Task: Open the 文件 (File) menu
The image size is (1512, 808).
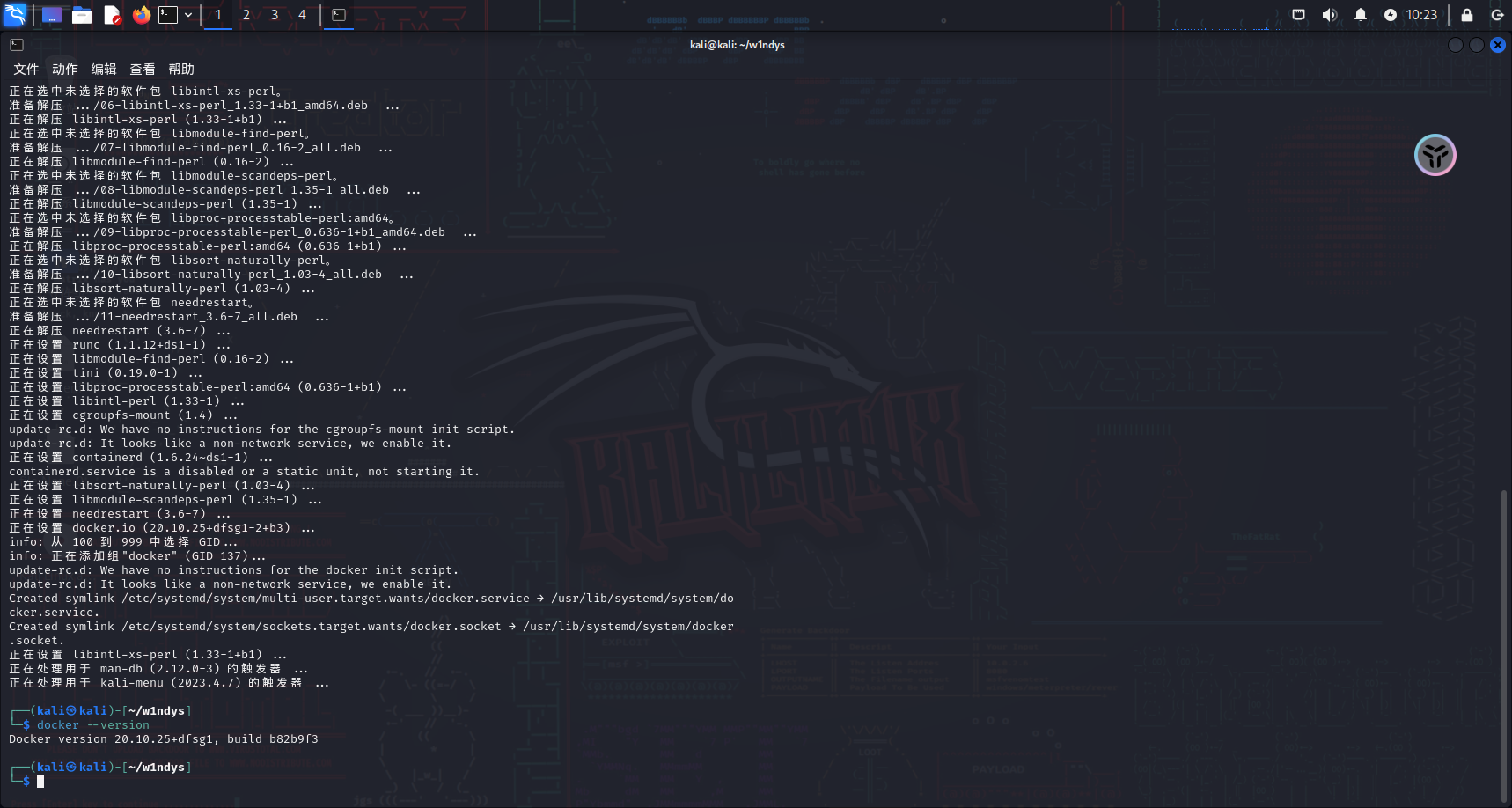Action: [26, 70]
